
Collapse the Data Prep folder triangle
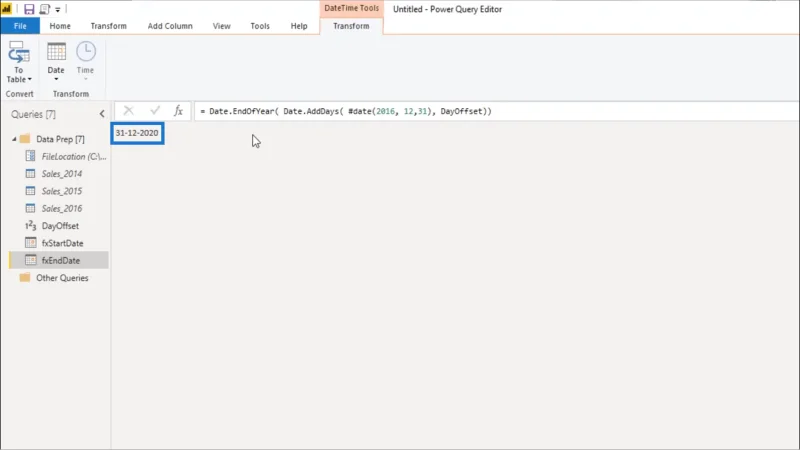(14, 139)
